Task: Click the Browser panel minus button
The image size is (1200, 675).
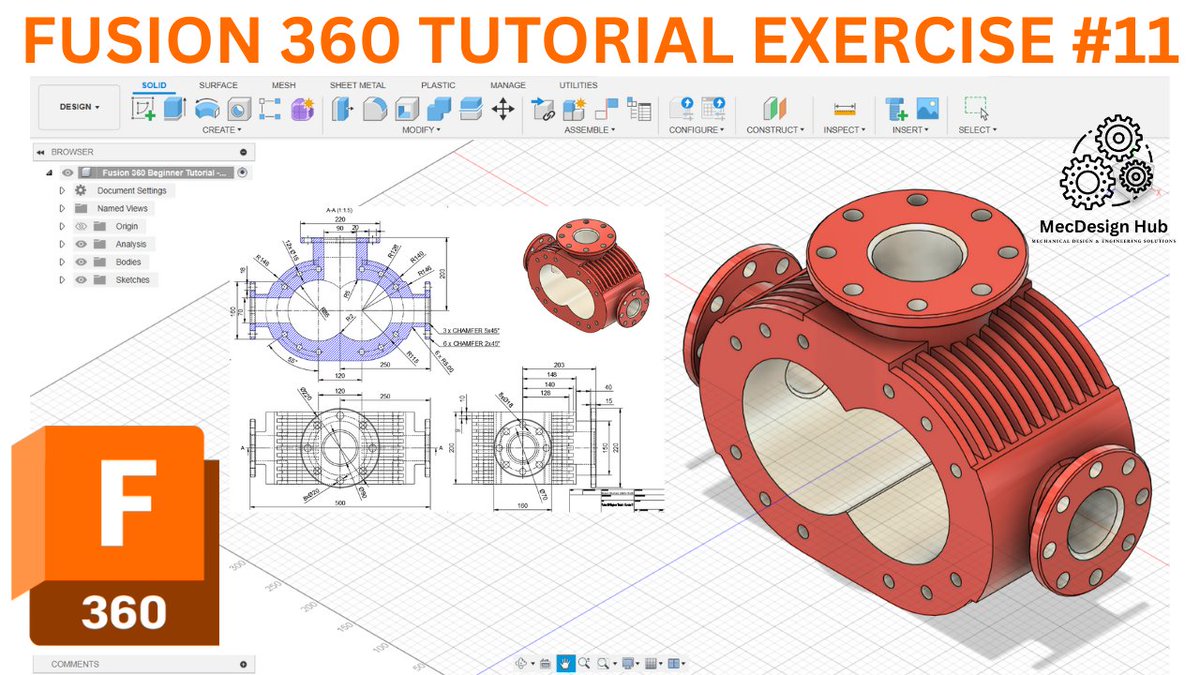Action: coord(243,152)
